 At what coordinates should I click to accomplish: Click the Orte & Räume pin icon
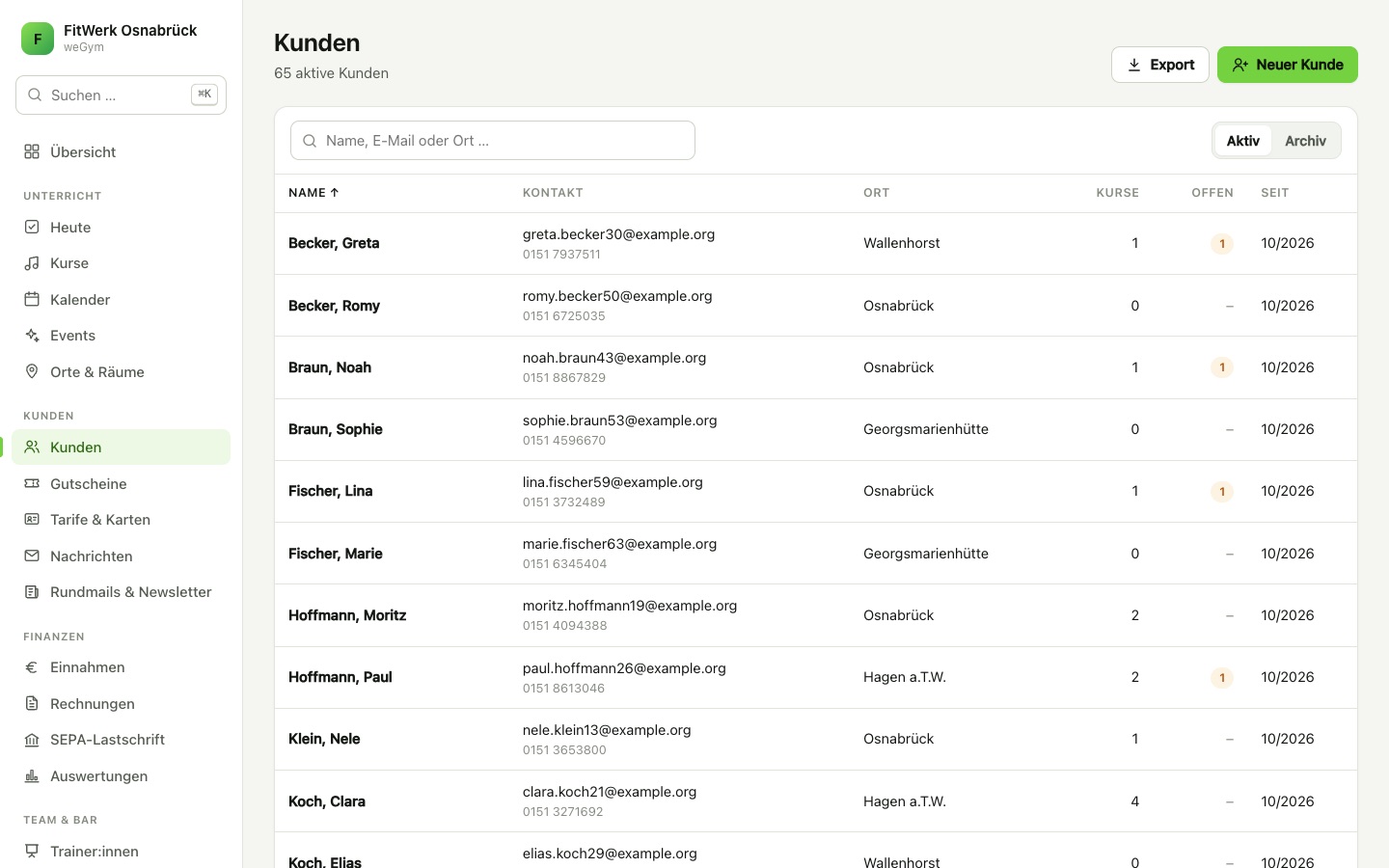[32, 371]
